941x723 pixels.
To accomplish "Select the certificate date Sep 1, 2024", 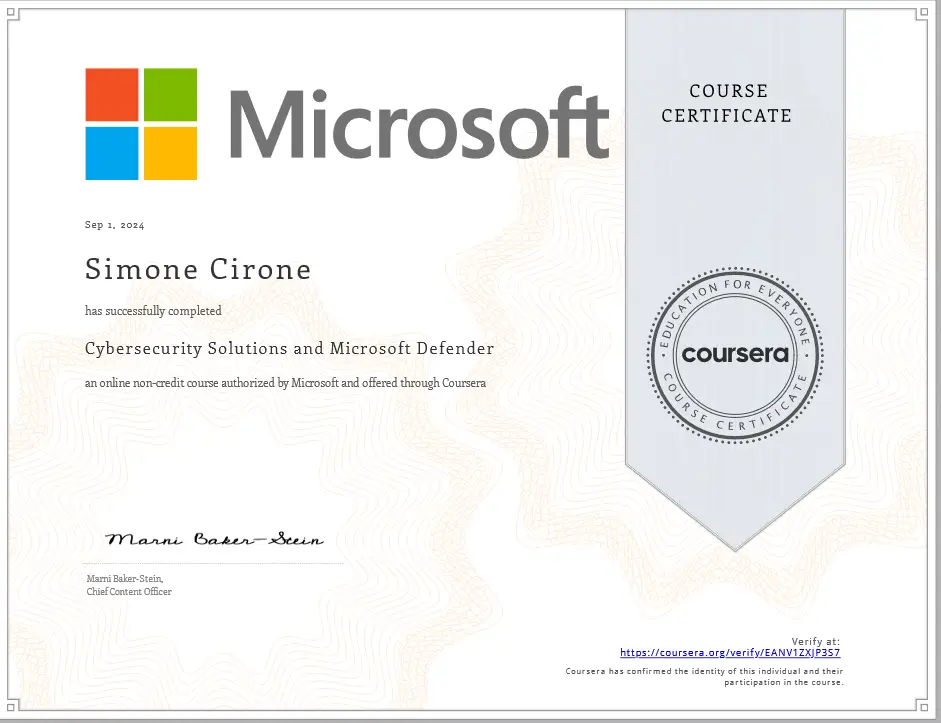I will point(113,225).
